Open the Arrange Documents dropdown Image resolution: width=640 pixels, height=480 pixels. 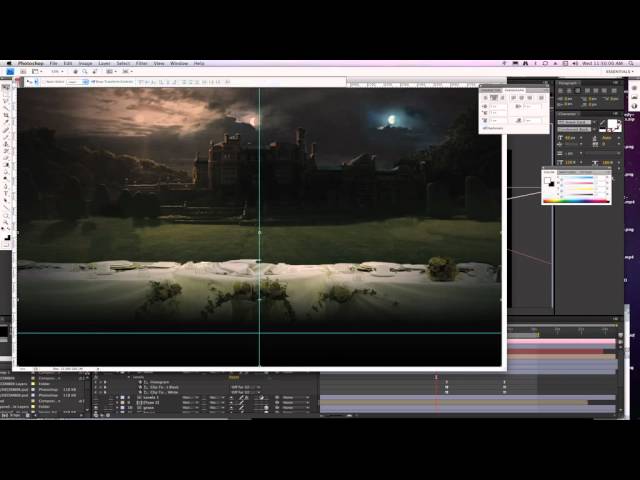[x=110, y=72]
